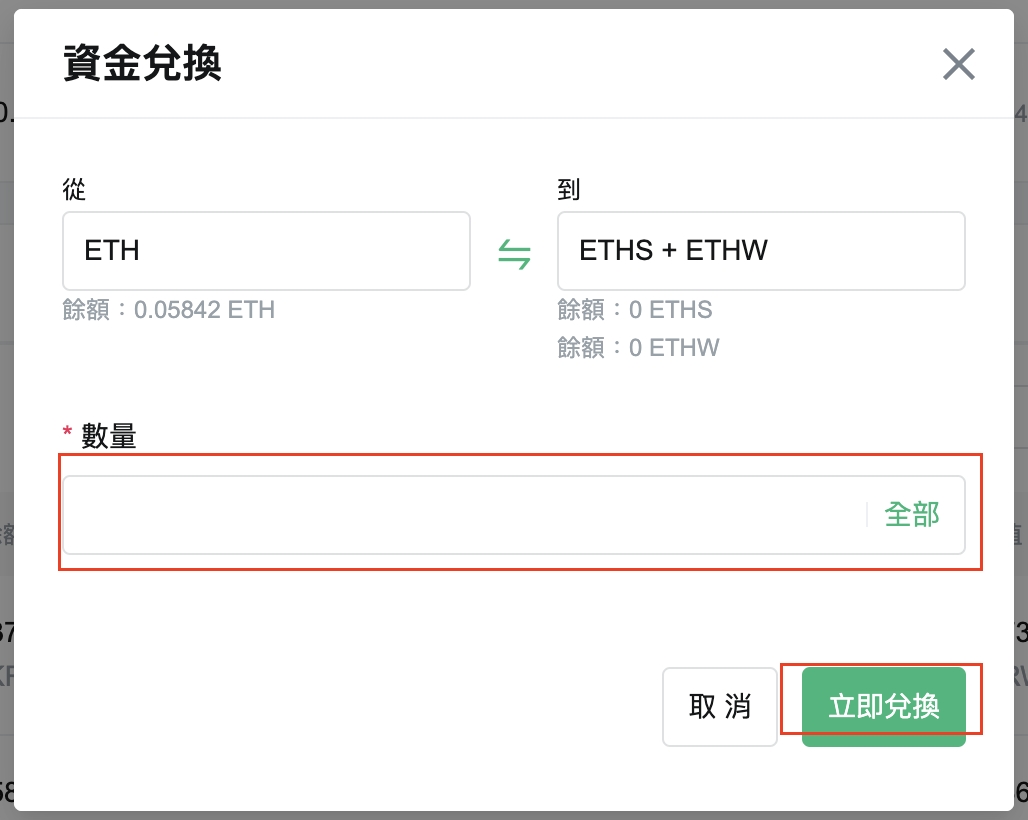
Task: Click the 餘額:0 ETHS balance text
Action: tap(635, 310)
